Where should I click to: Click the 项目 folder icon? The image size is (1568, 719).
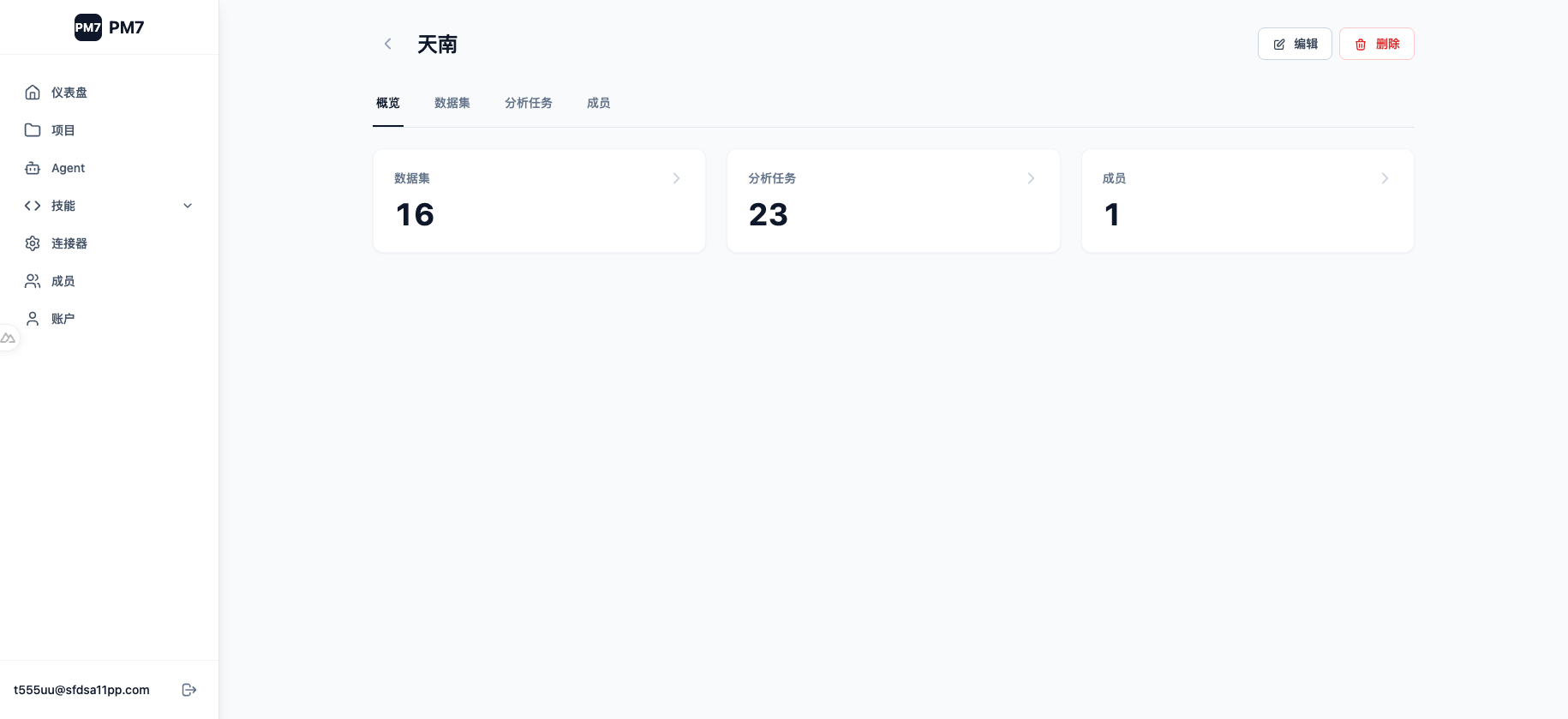tap(33, 130)
